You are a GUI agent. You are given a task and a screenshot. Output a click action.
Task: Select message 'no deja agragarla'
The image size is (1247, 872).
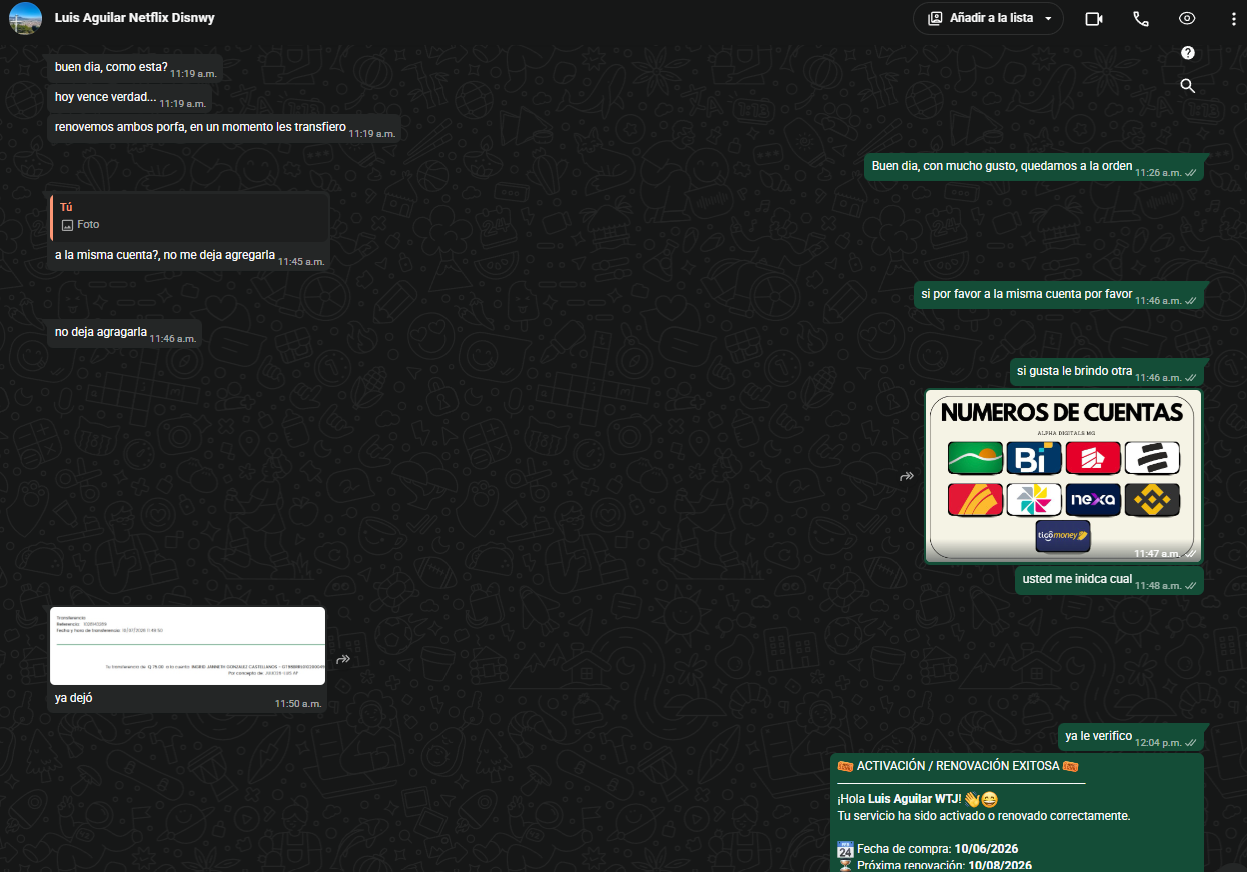pyautogui.click(x=124, y=333)
